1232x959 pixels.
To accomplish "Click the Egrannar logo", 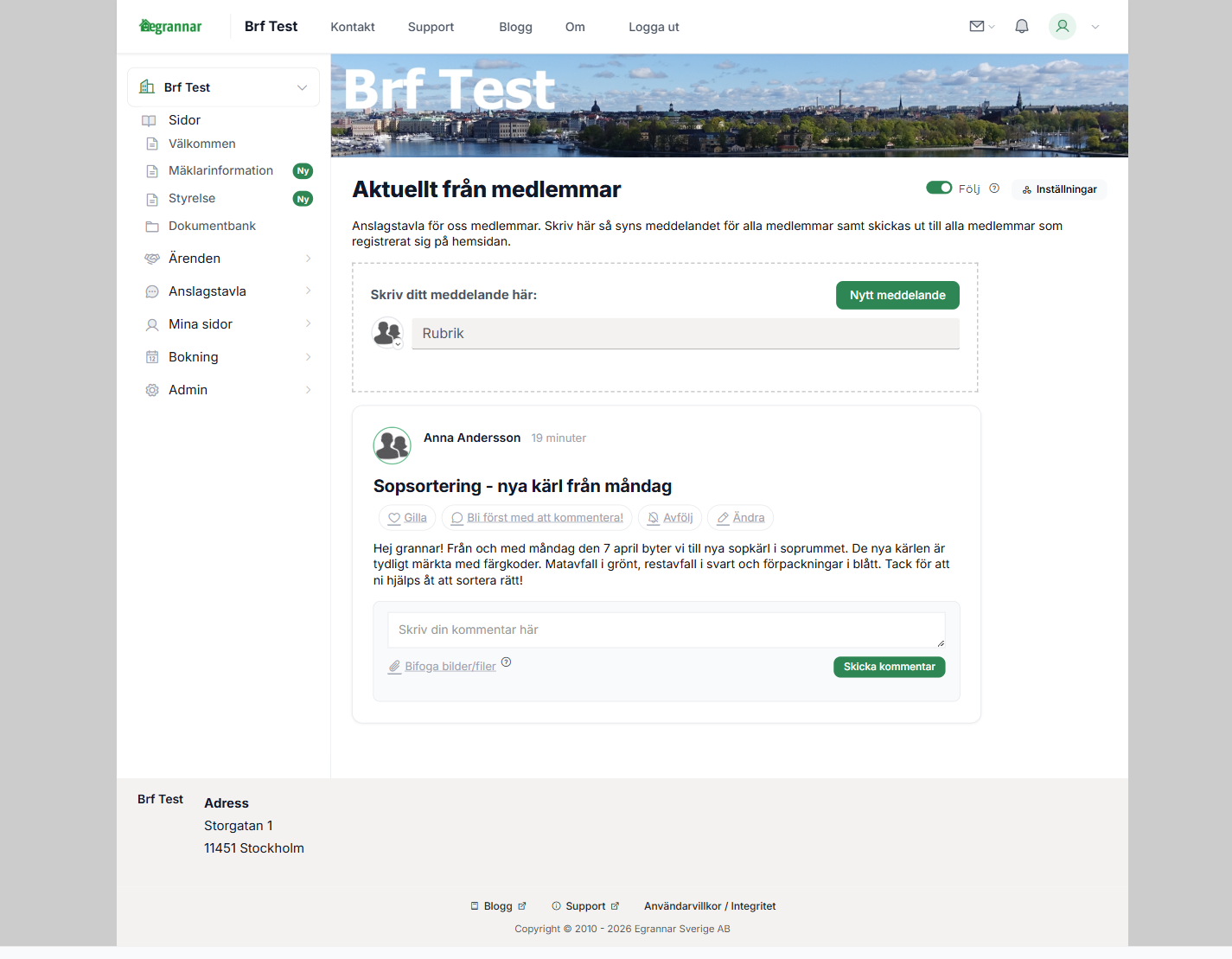I will pyautogui.click(x=170, y=26).
